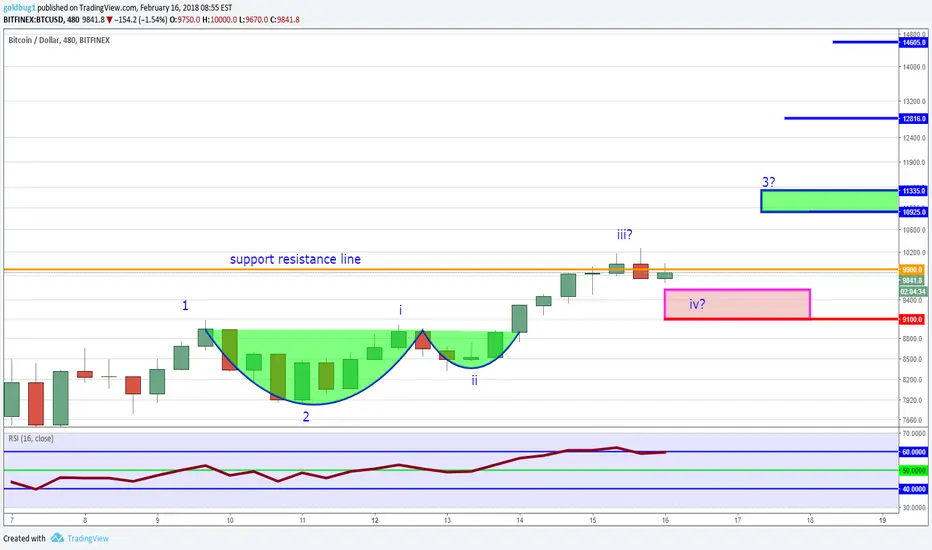Image resolution: width=932 pixels, height=550 pixels.
Task: Click the 40.0000 RSI level label
Action: pyautogui.click(x=914, y=489)
